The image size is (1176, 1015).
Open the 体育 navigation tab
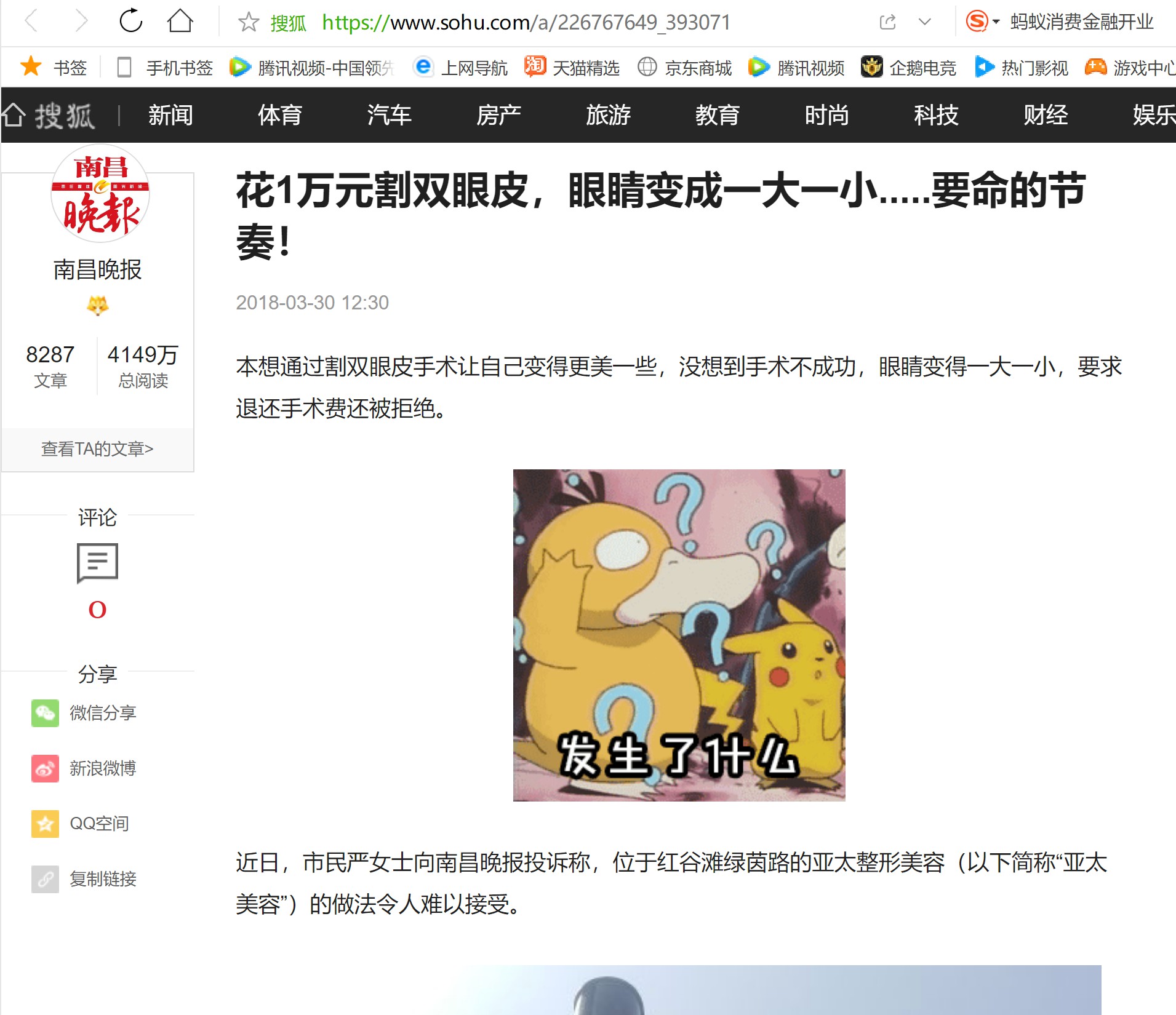(x=280, y=115)
